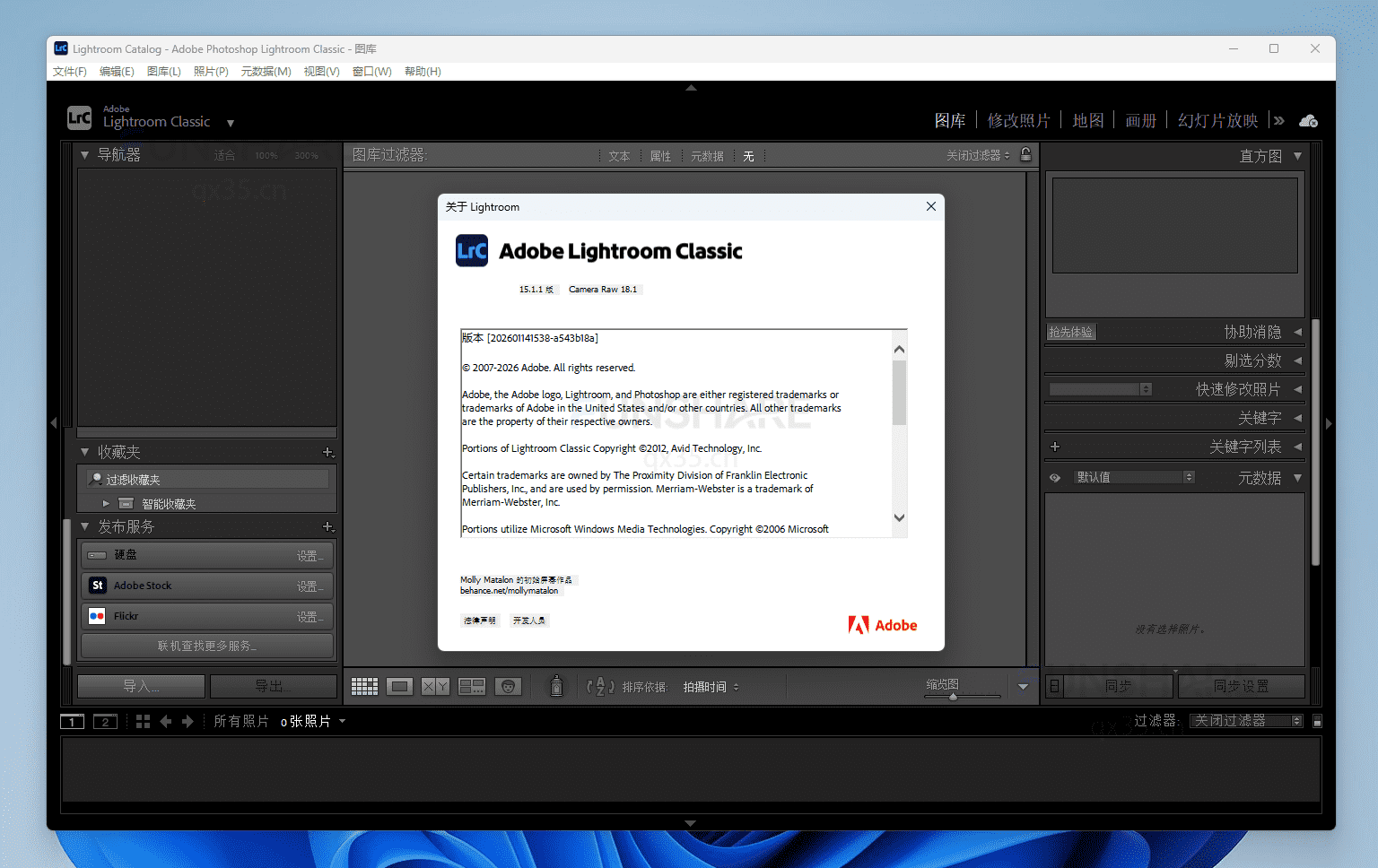Close the About Lightroom dialog
The image size is (1378, 868).
[x=931, y=206]
